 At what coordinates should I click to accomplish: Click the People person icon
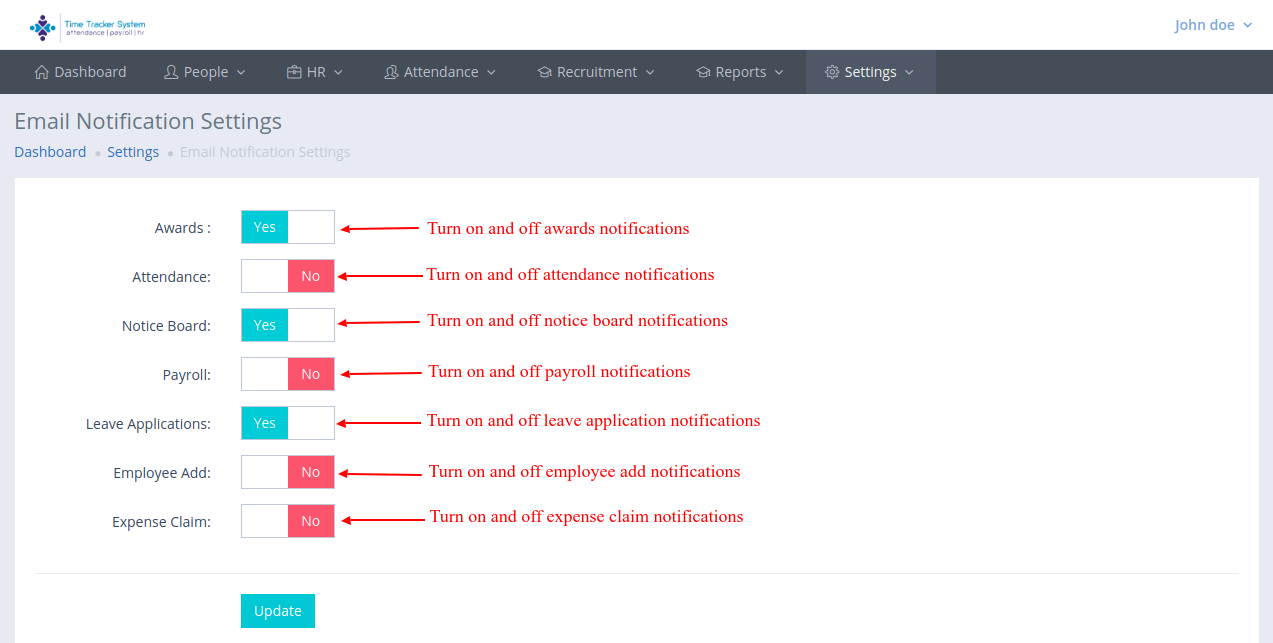click(x=171, y=72)
